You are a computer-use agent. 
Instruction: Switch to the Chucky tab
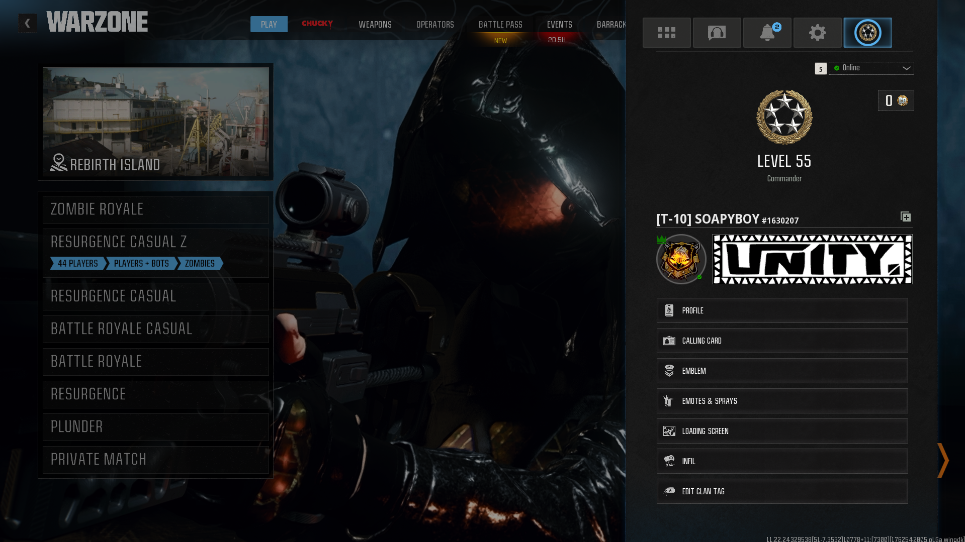(x=317, y=23)
